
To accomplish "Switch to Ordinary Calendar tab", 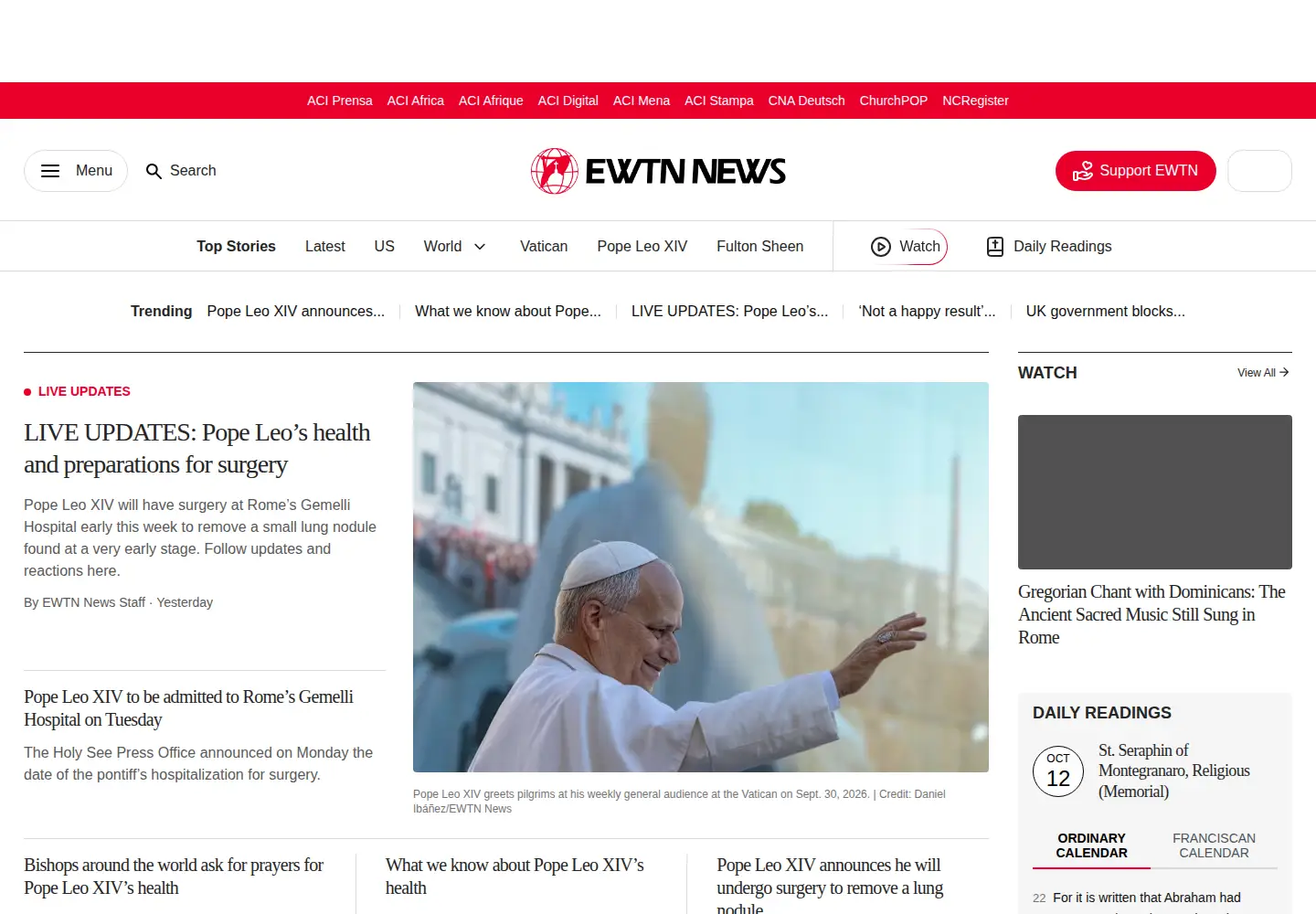I will 1091,845.
